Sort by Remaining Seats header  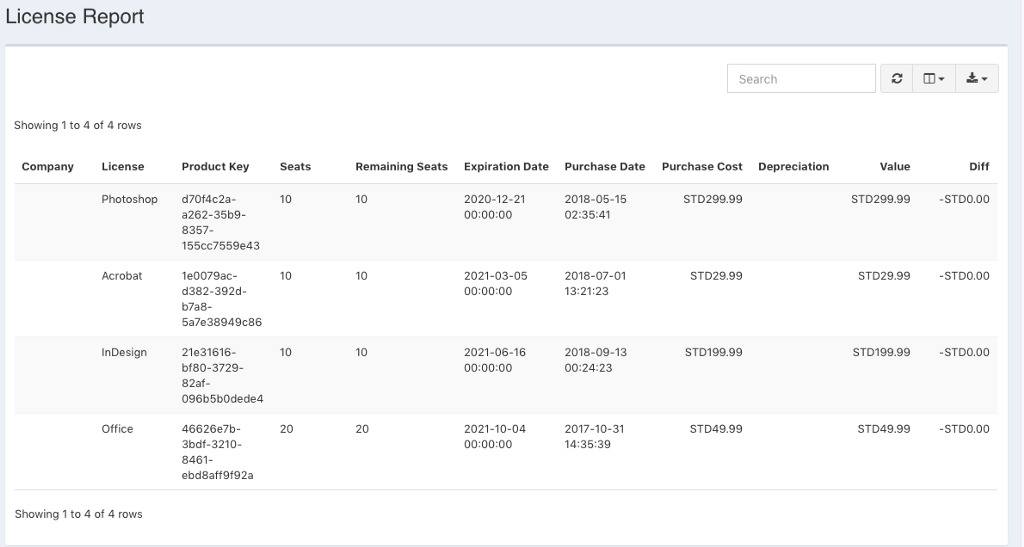tap(401, 167)
